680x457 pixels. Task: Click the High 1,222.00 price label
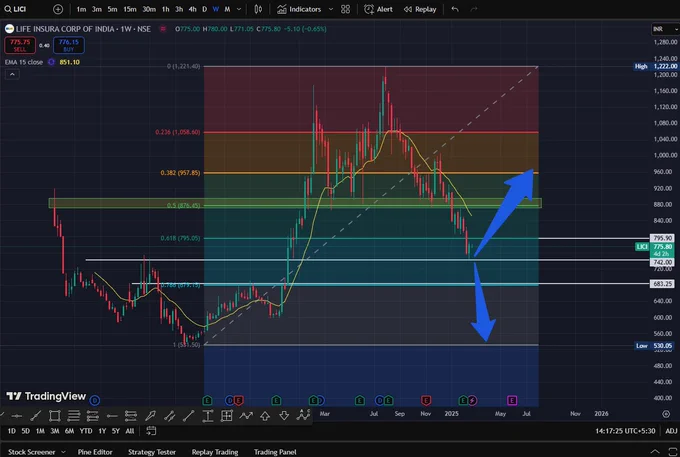(656, 66)
